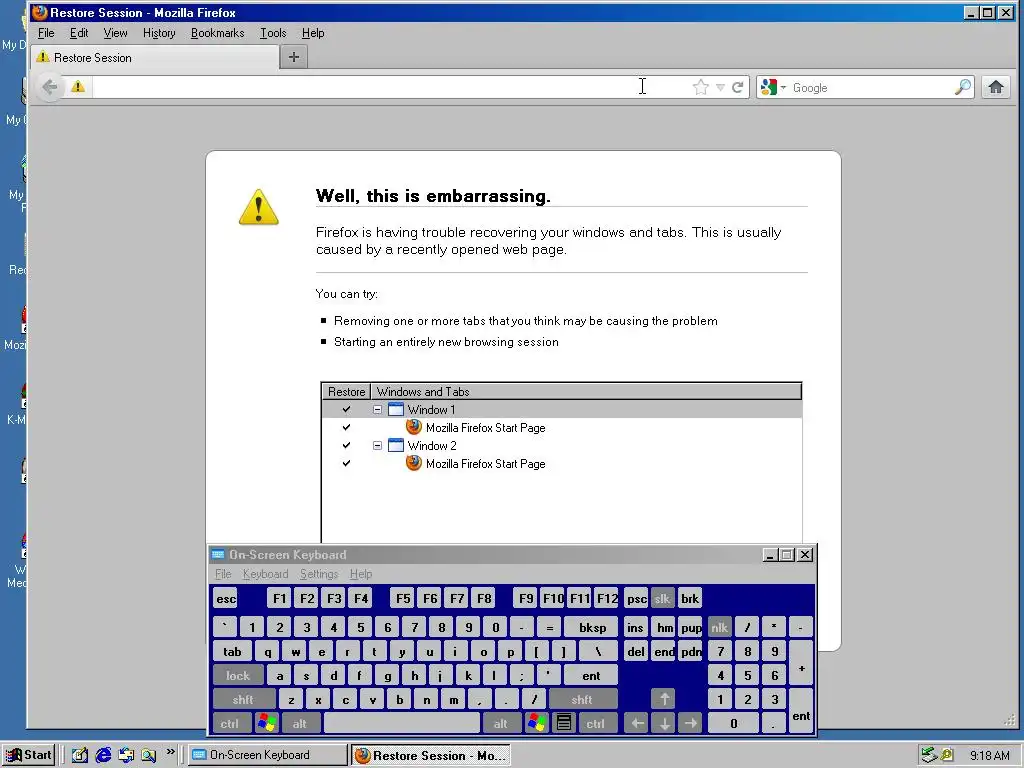Click the window icon next to Window 2
Screen dimensions: 1024x768
point(396,445)
